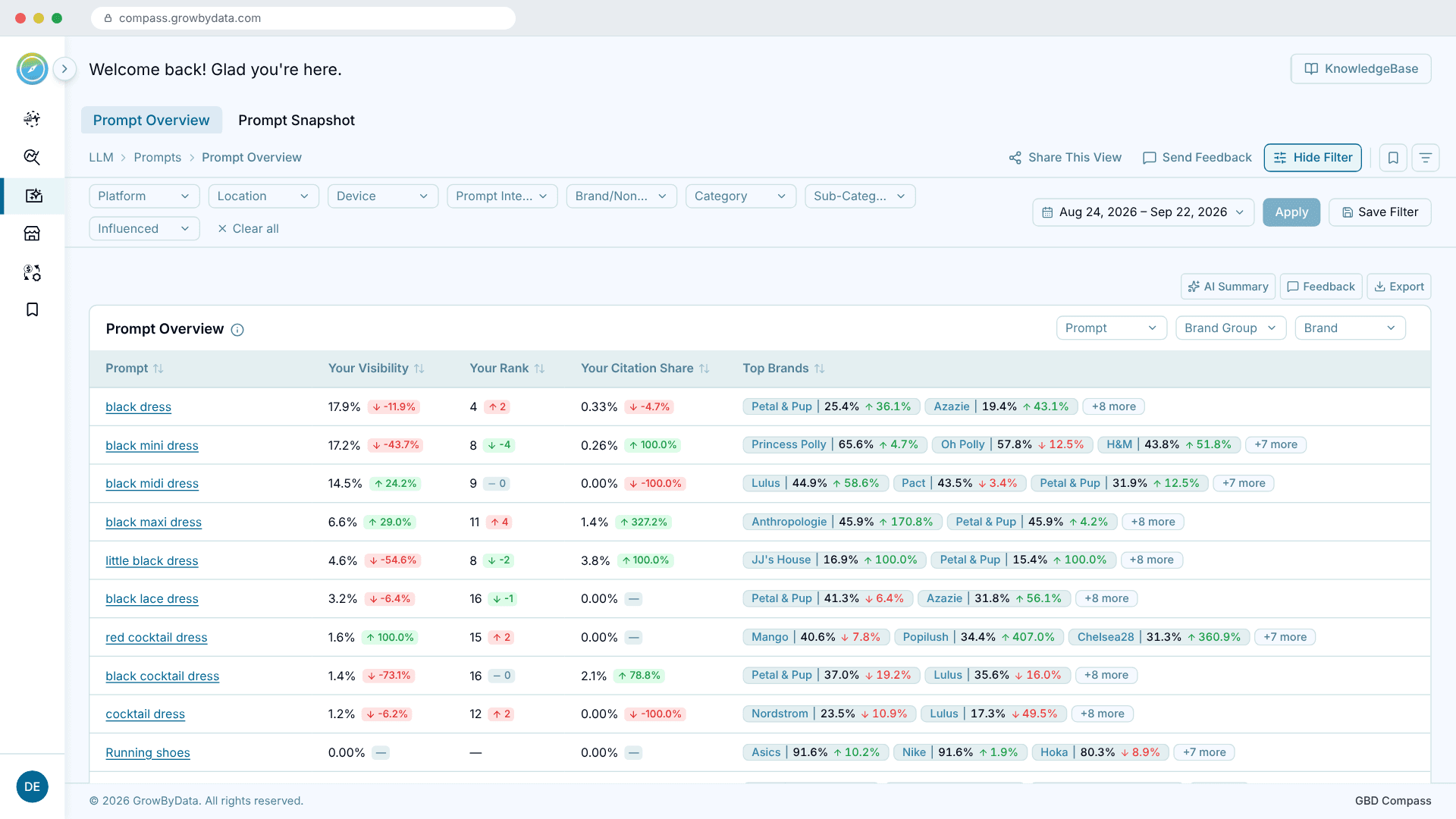Expand the sidebar with the chevron button

[x=65, y=69]
